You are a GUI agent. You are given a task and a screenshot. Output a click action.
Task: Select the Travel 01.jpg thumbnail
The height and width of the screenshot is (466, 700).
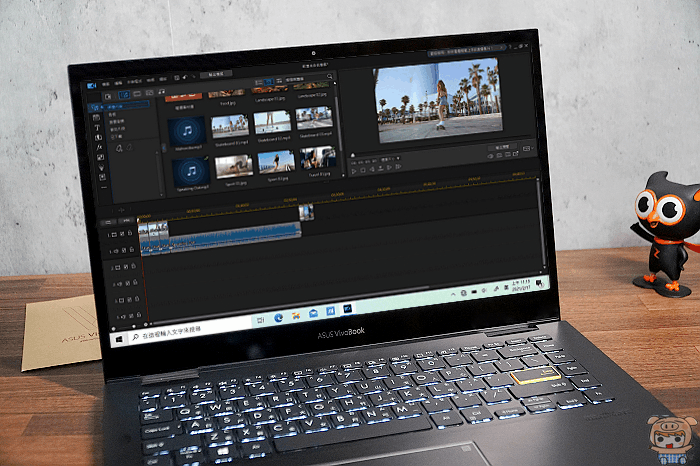pos(318,158)
